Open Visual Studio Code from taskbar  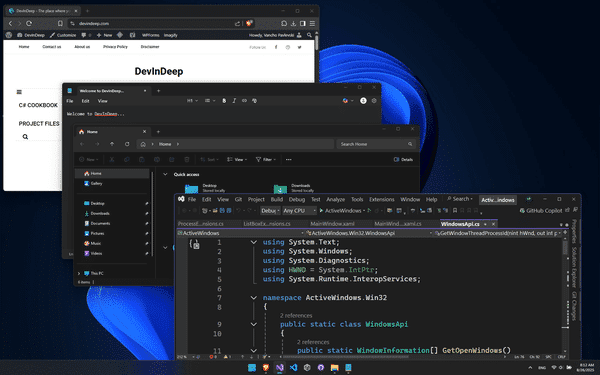tap(293, 367)
